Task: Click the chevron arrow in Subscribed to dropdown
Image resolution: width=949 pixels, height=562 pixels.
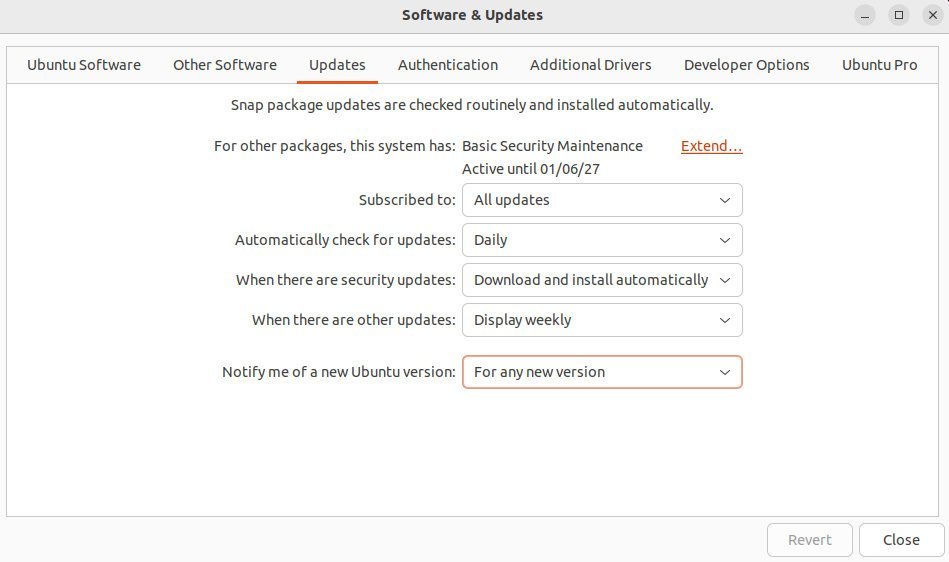Action: point(724,200)
